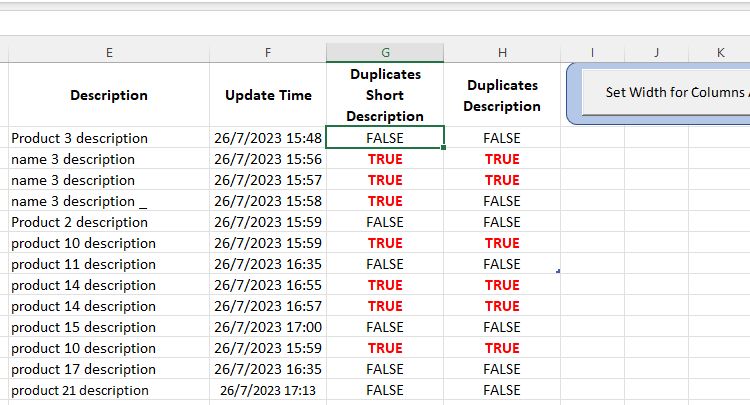Image resolution: width=750 pixels, height=405 pixels.
Task: Click column G FALSE in product 15 row
Action: click(x=385, y=327)
